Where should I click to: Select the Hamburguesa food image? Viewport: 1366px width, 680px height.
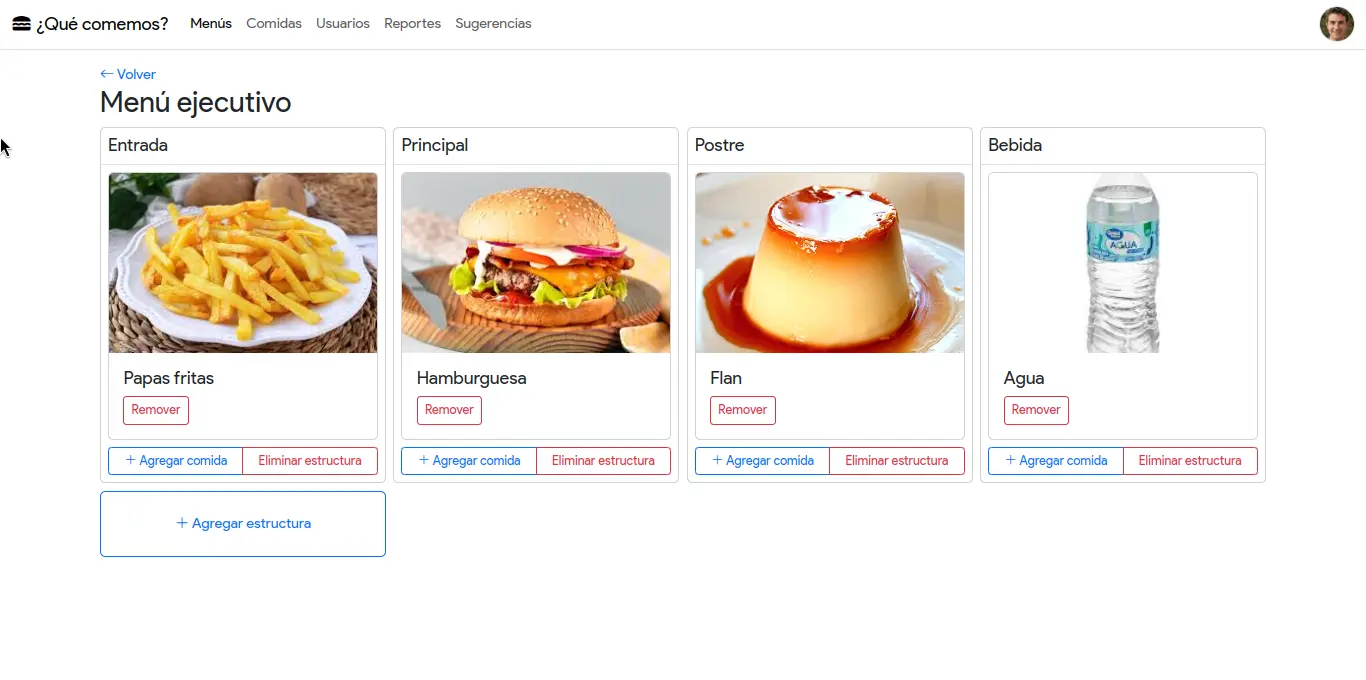(x=536, y=263)
